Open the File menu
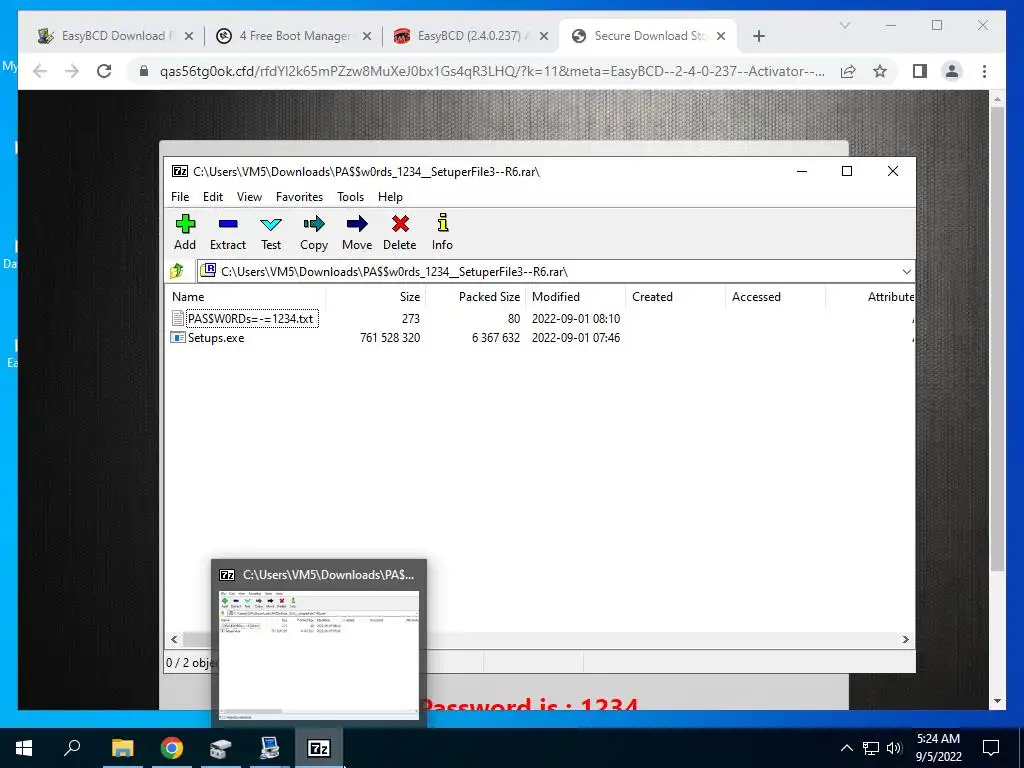Viewport: 1024px width, 768px height. (180, 197)
